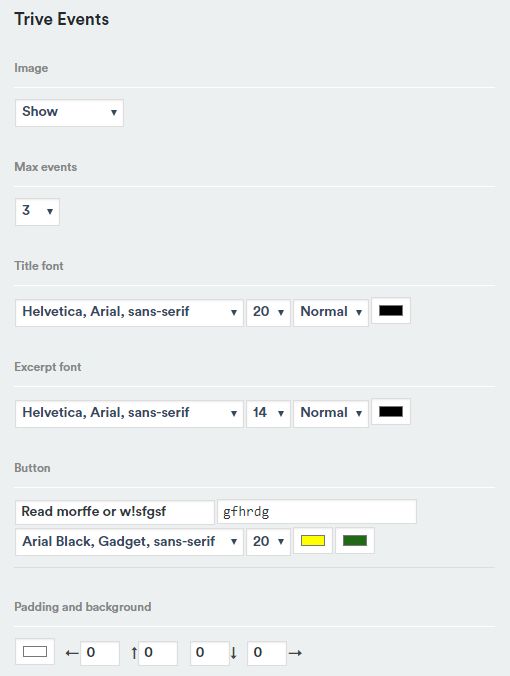Click the button link field 'gfhrdg'
The width and height of the screenshot is (510, 676).
coord(317,512)
